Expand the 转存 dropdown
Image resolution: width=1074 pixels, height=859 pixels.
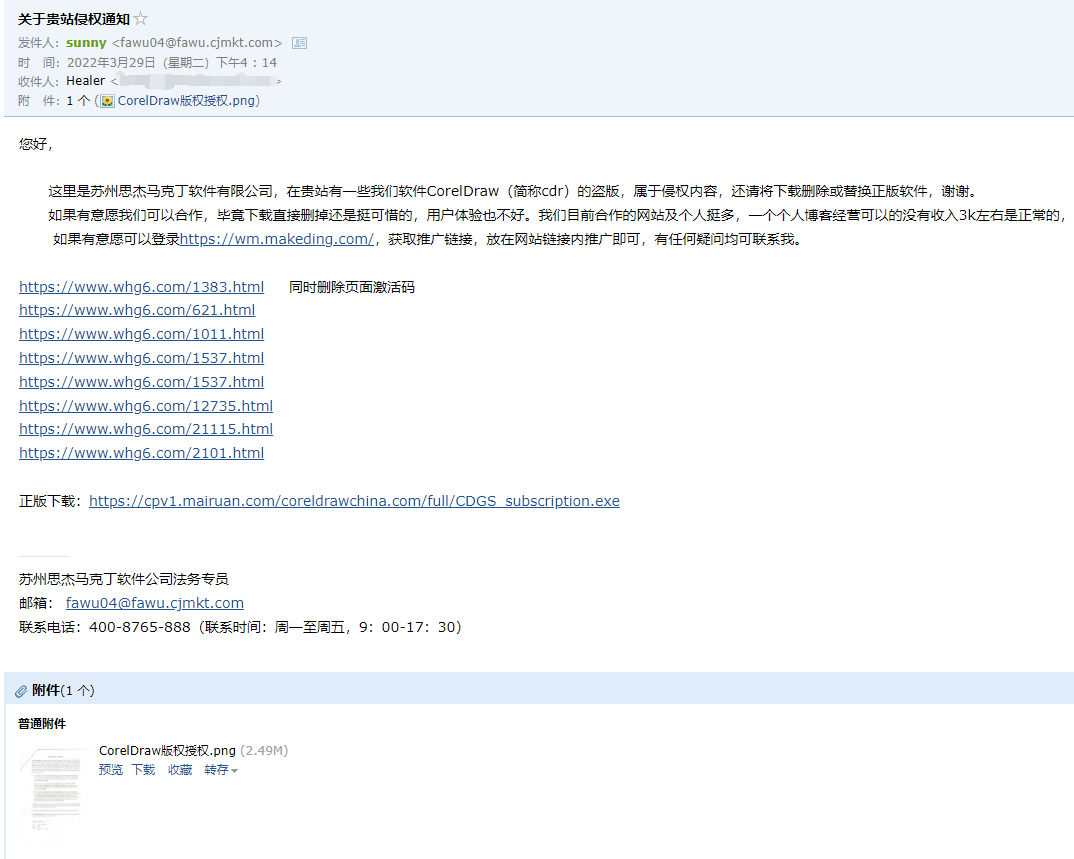point(221,770)
